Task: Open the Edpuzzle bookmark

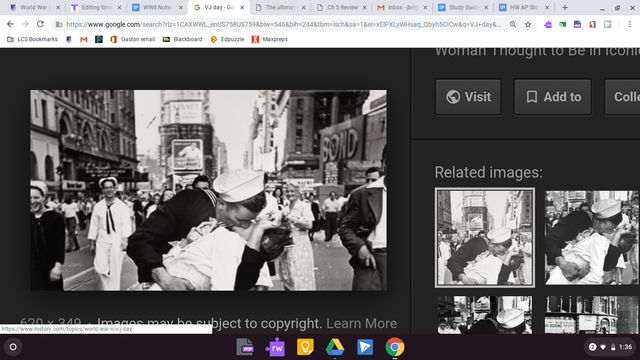Action: pos(227,40)
